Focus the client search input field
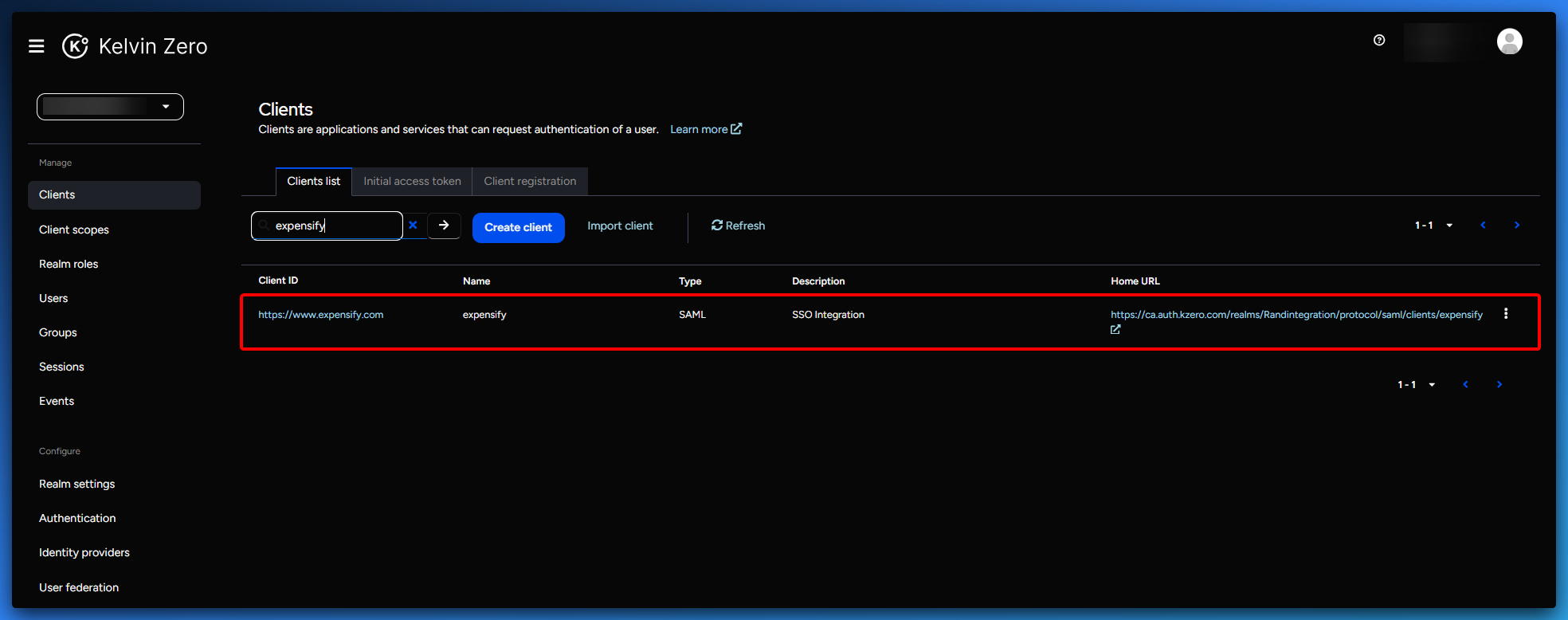Image resolution: width=1568 pixels, height=620 pixels. click(327, 226)
